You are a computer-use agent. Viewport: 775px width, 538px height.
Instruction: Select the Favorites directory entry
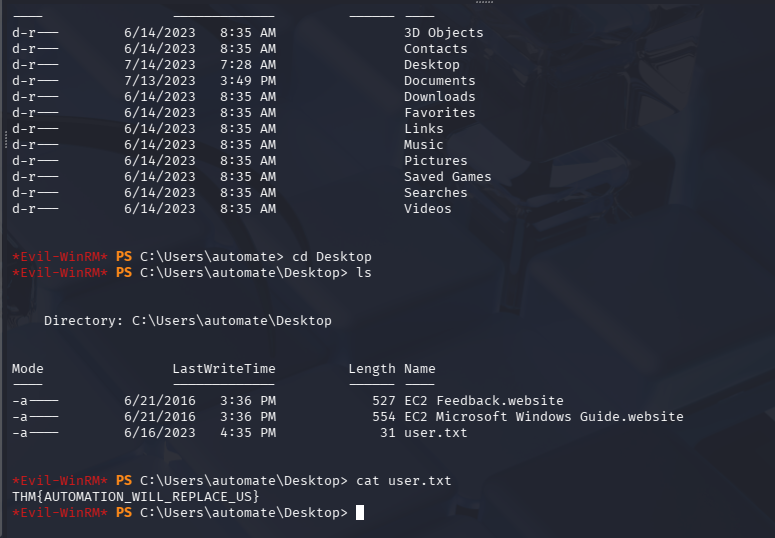(x=439, y=113)
